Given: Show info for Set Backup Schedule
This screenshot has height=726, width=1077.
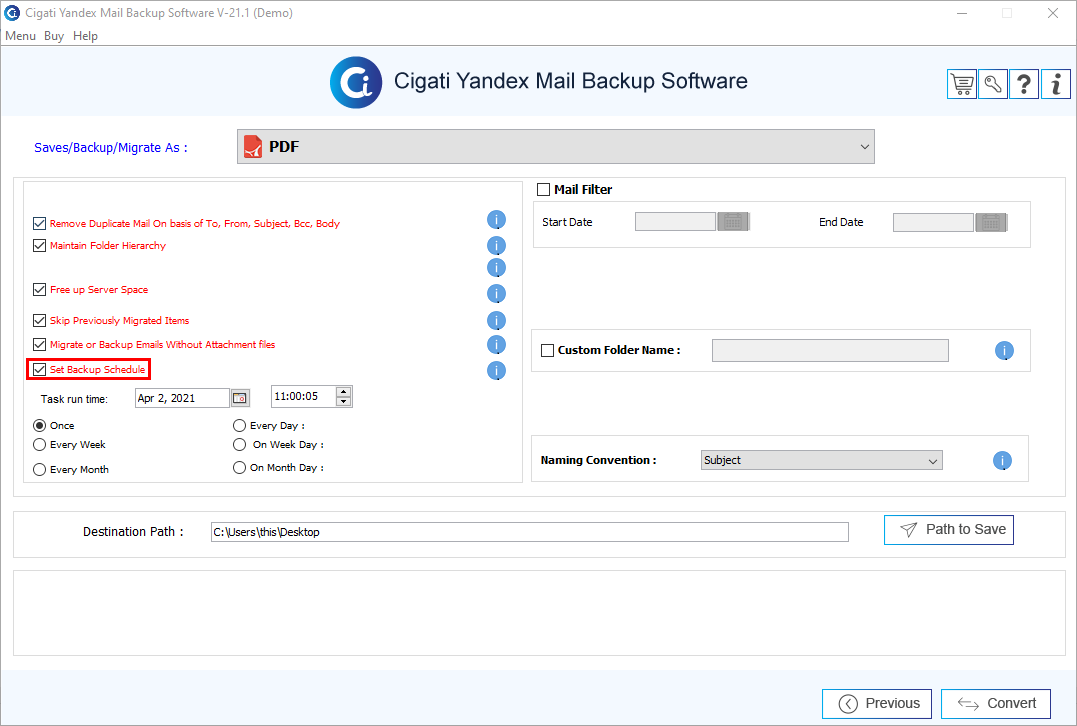Looking at the screenshot, I should 496,370.
